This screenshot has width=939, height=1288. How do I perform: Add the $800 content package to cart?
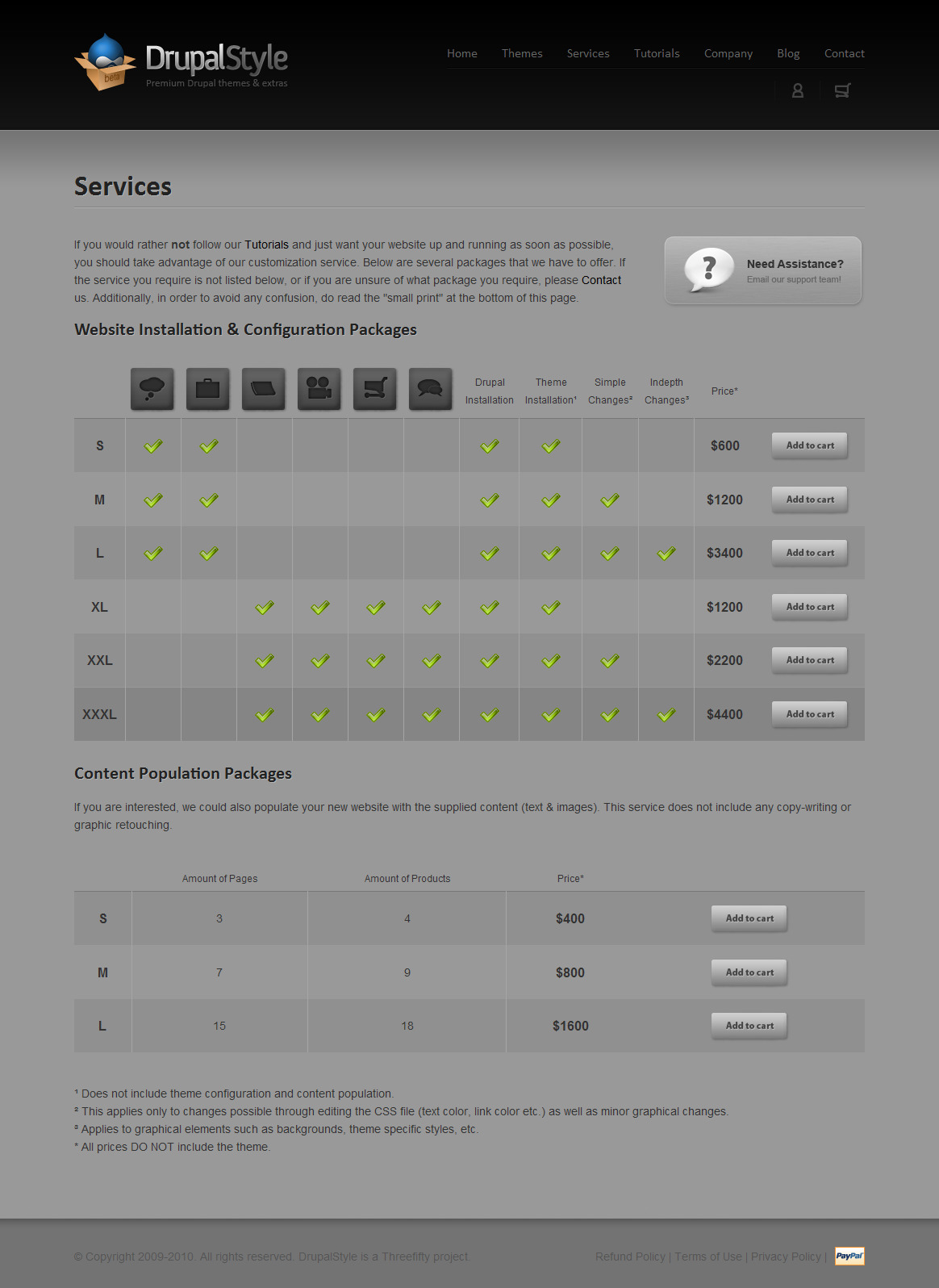[x=749, y=972]
